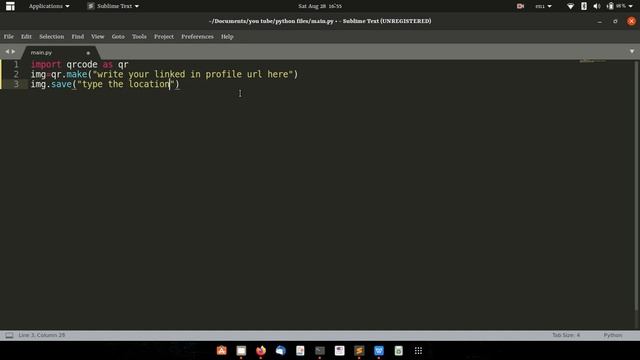Image resolution: width=640 pixels, height=360 pixels.
Task: Click inside "type the location" string
Action: click(126, 84)
